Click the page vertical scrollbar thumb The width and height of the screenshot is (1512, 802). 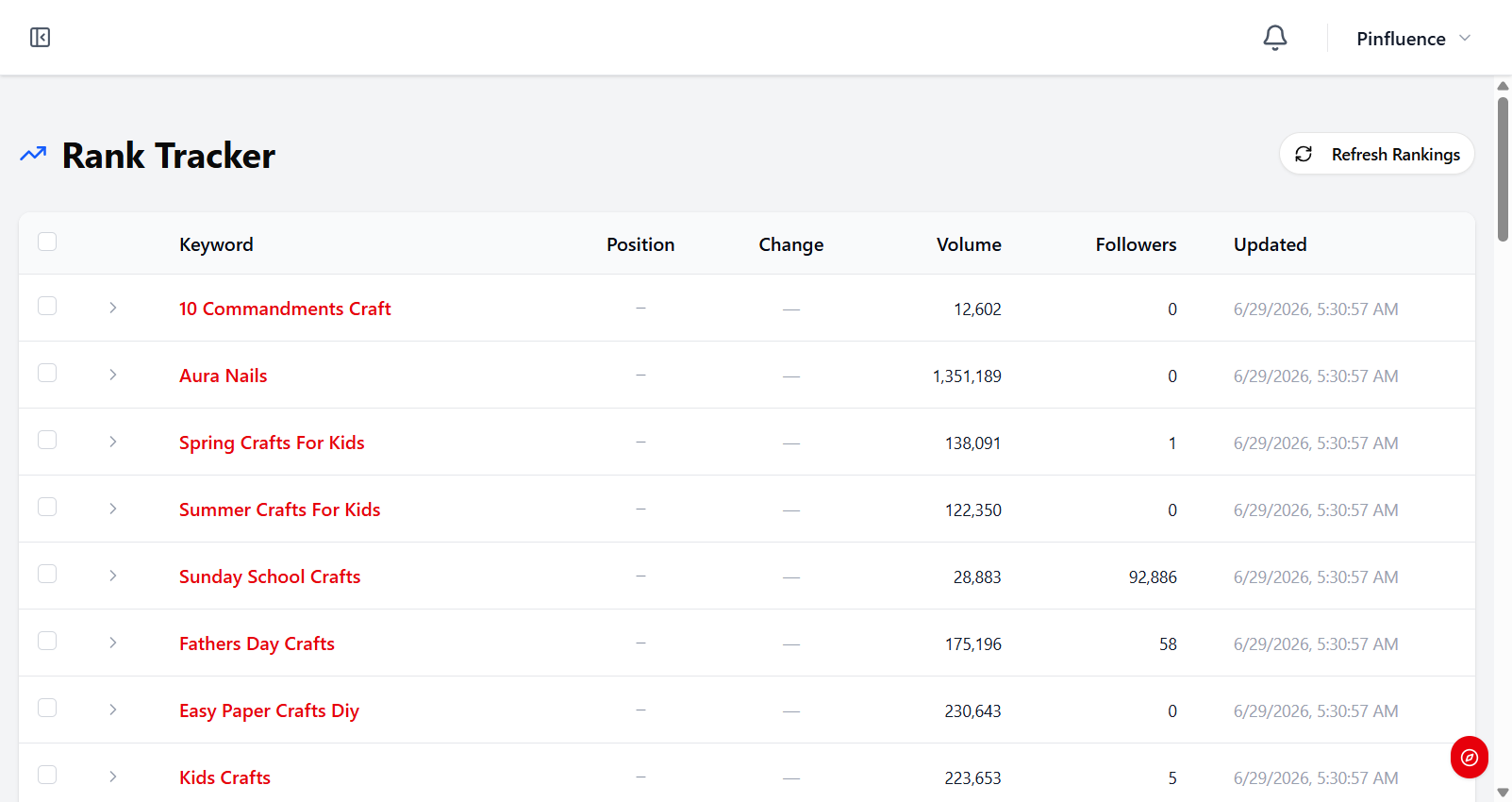1503,168
